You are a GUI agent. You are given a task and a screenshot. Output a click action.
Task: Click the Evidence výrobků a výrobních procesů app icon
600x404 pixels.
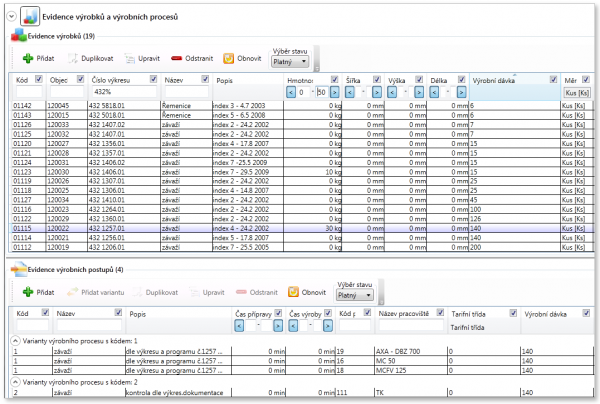(x=31, y=16)
